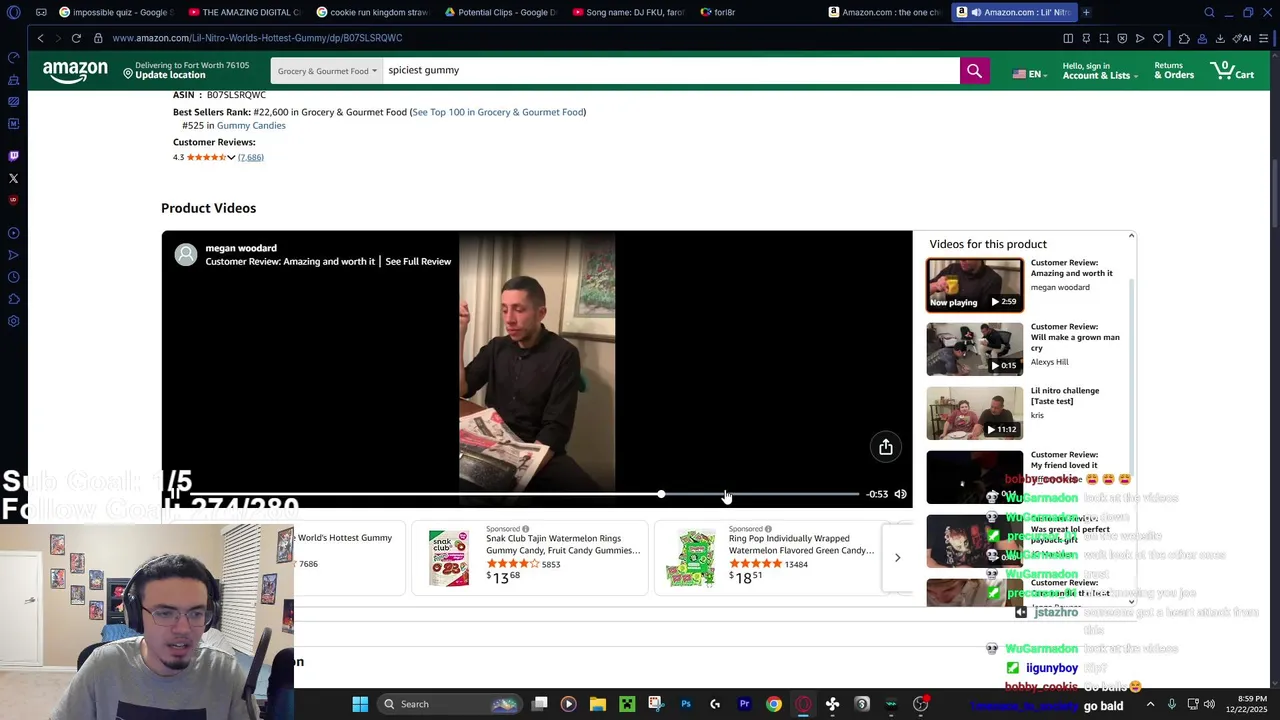
Task: Select the Now playing 'Amazing and worth it' thumbnail
Action: [975, 284]
